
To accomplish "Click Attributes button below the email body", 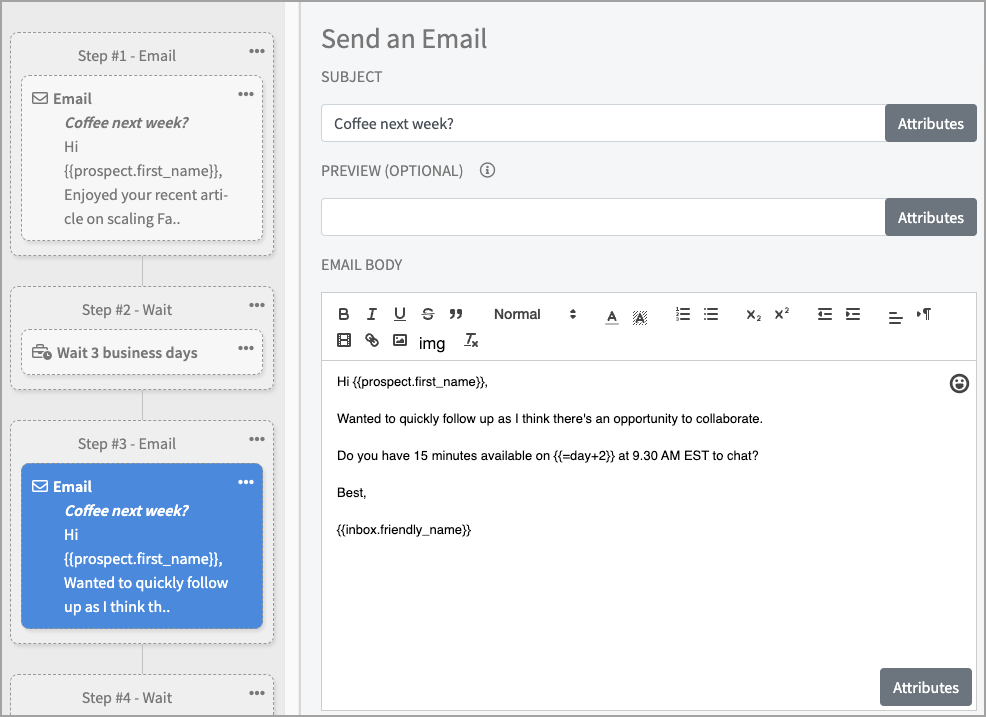I will pyautogui.click(x=925, y=687).
